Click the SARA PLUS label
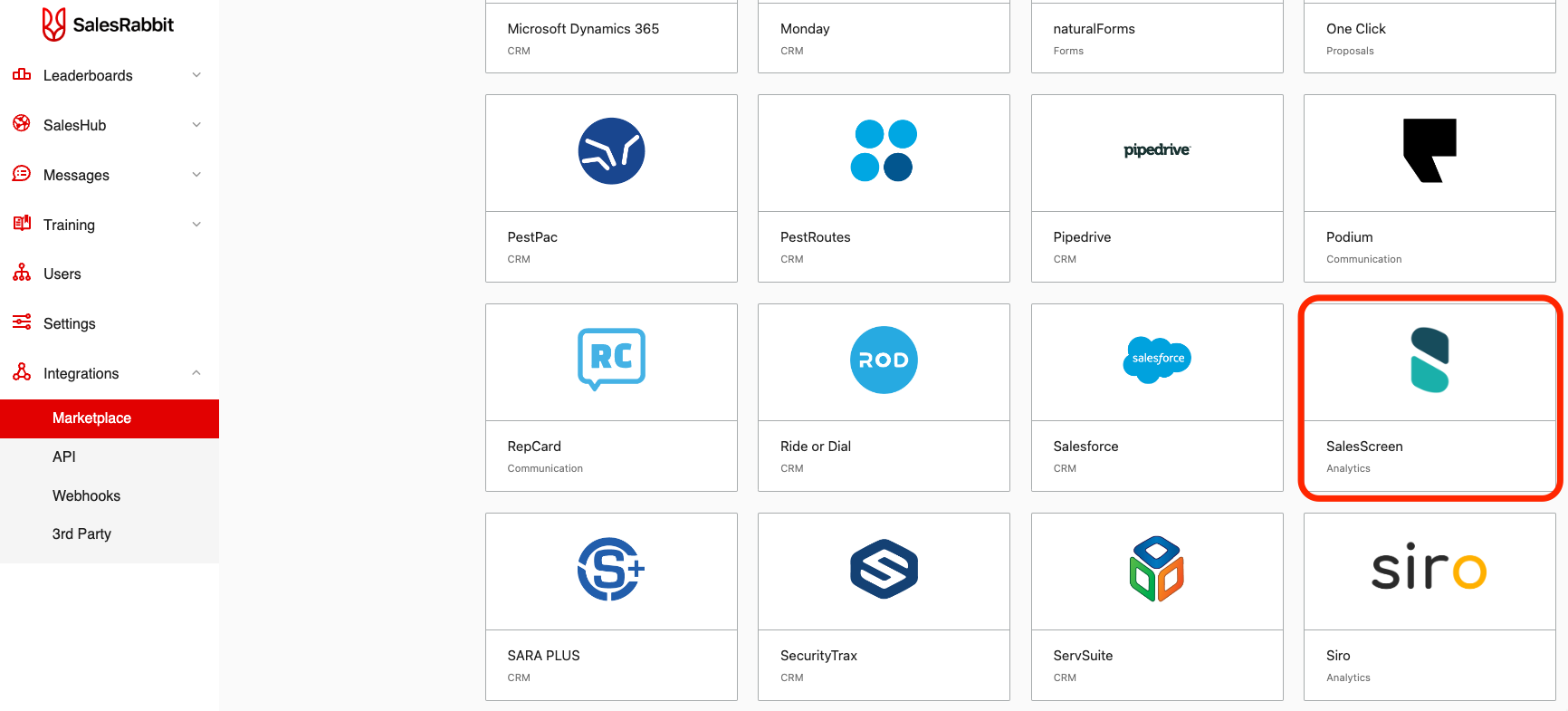The image size is (1568, 711). point(543,656)
